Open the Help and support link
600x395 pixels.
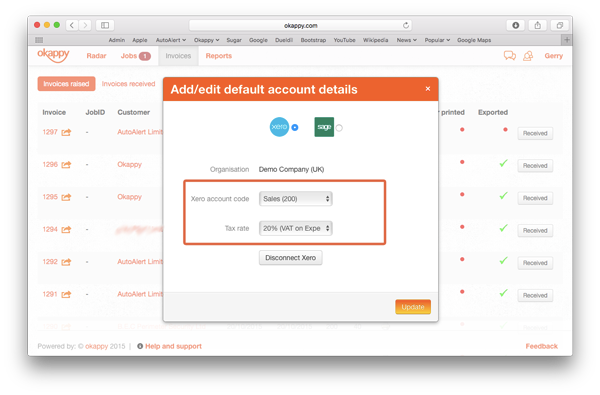(x=173, y=346)
